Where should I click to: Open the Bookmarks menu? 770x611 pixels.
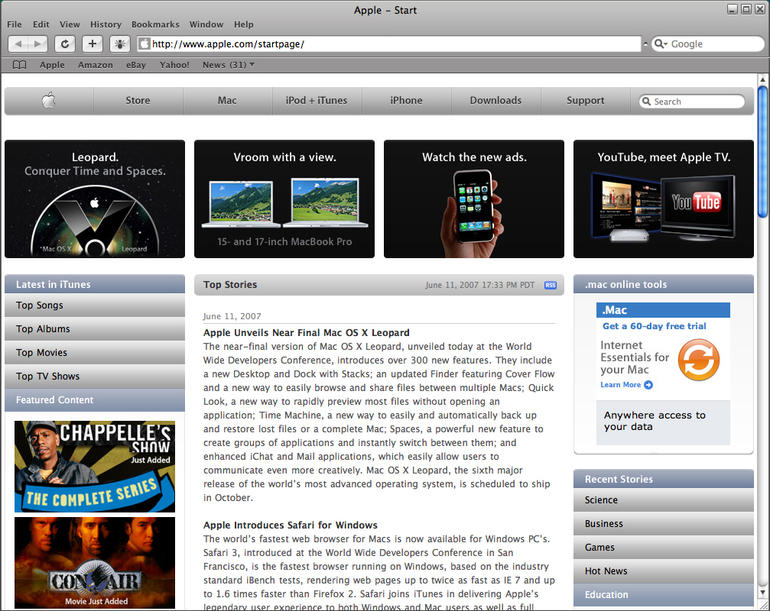[155, 24]
